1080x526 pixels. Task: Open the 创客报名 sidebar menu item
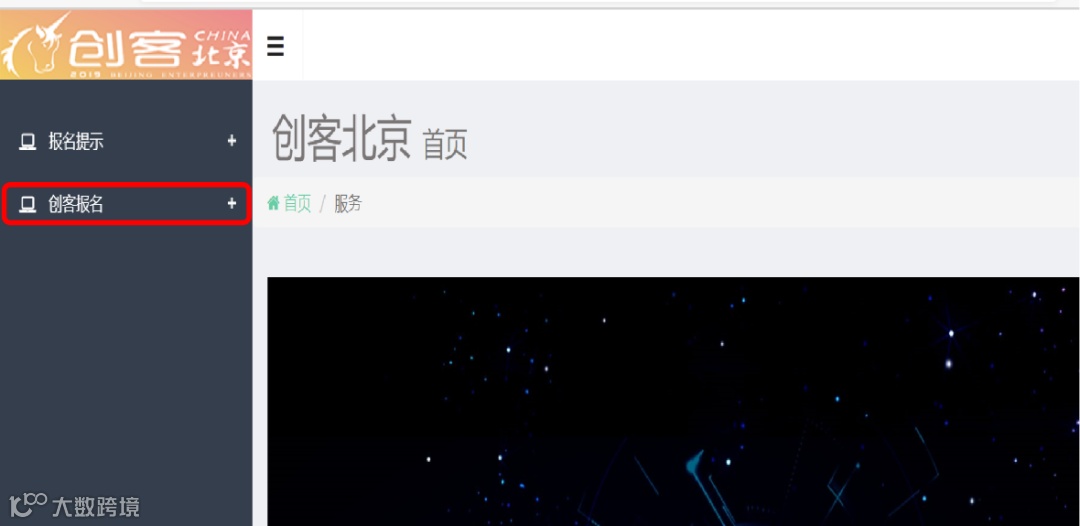[126, 204]
